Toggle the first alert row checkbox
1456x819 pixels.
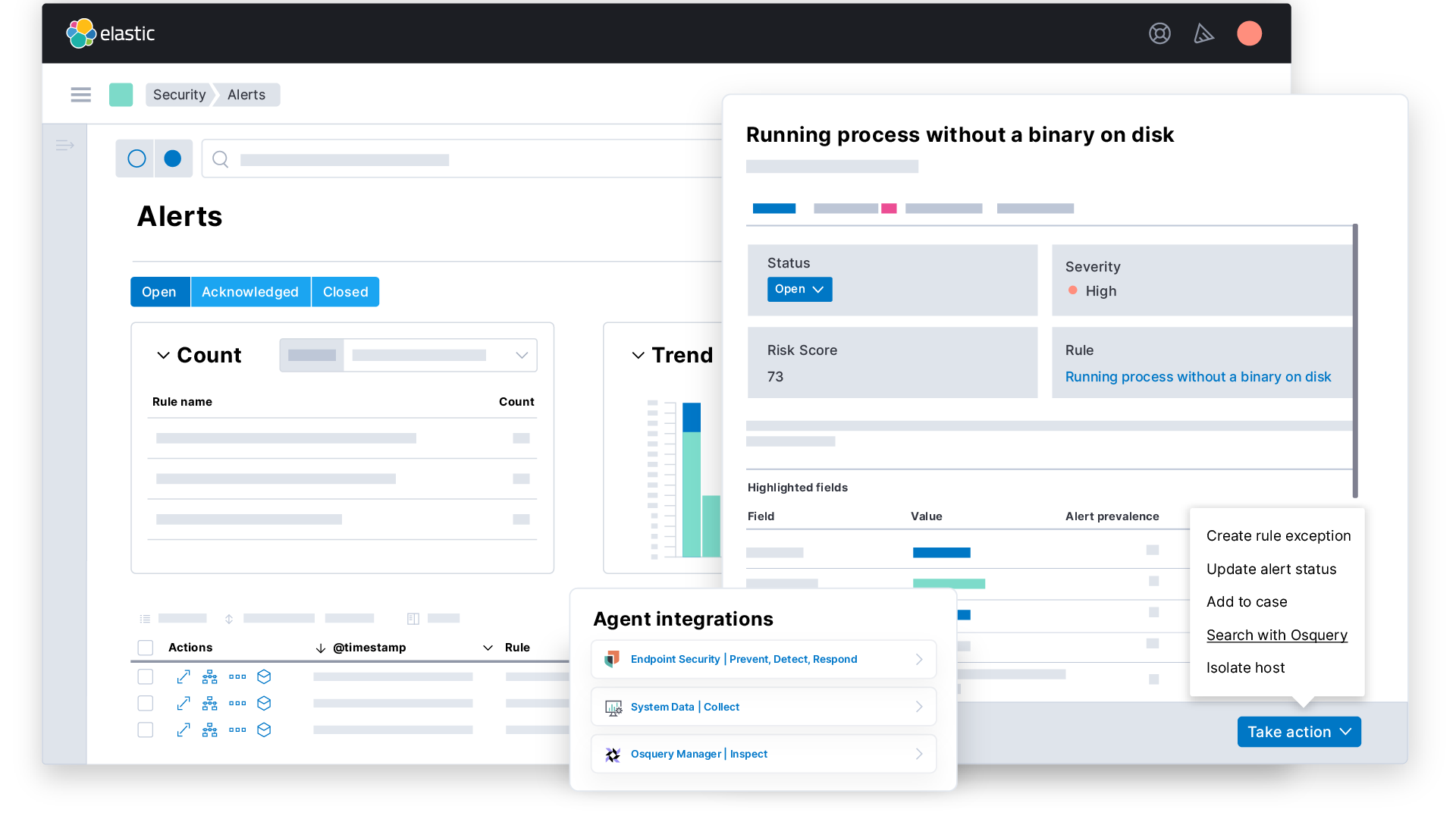click(x=144, y=676)
